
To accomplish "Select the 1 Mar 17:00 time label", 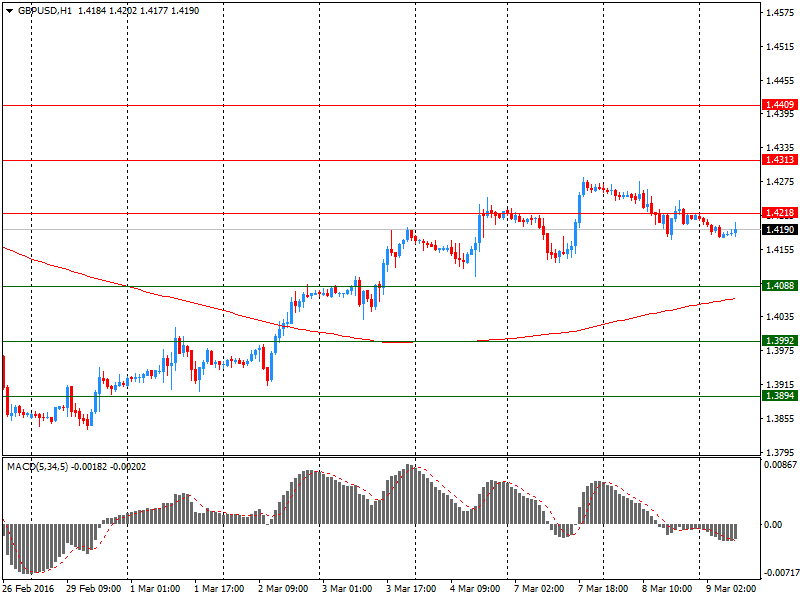I will pos(219,589).
